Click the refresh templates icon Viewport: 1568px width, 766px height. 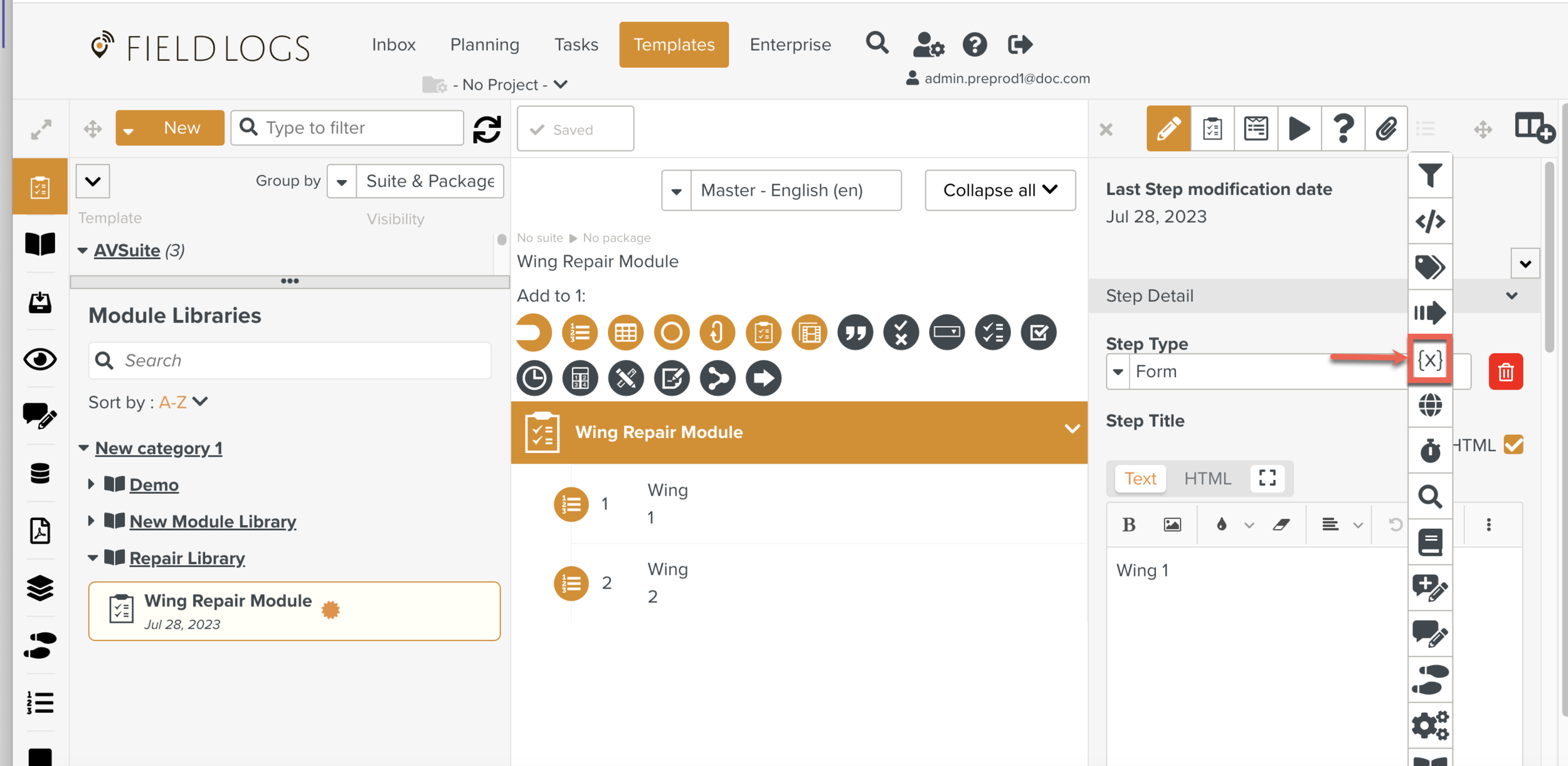(x=487, y=129)
